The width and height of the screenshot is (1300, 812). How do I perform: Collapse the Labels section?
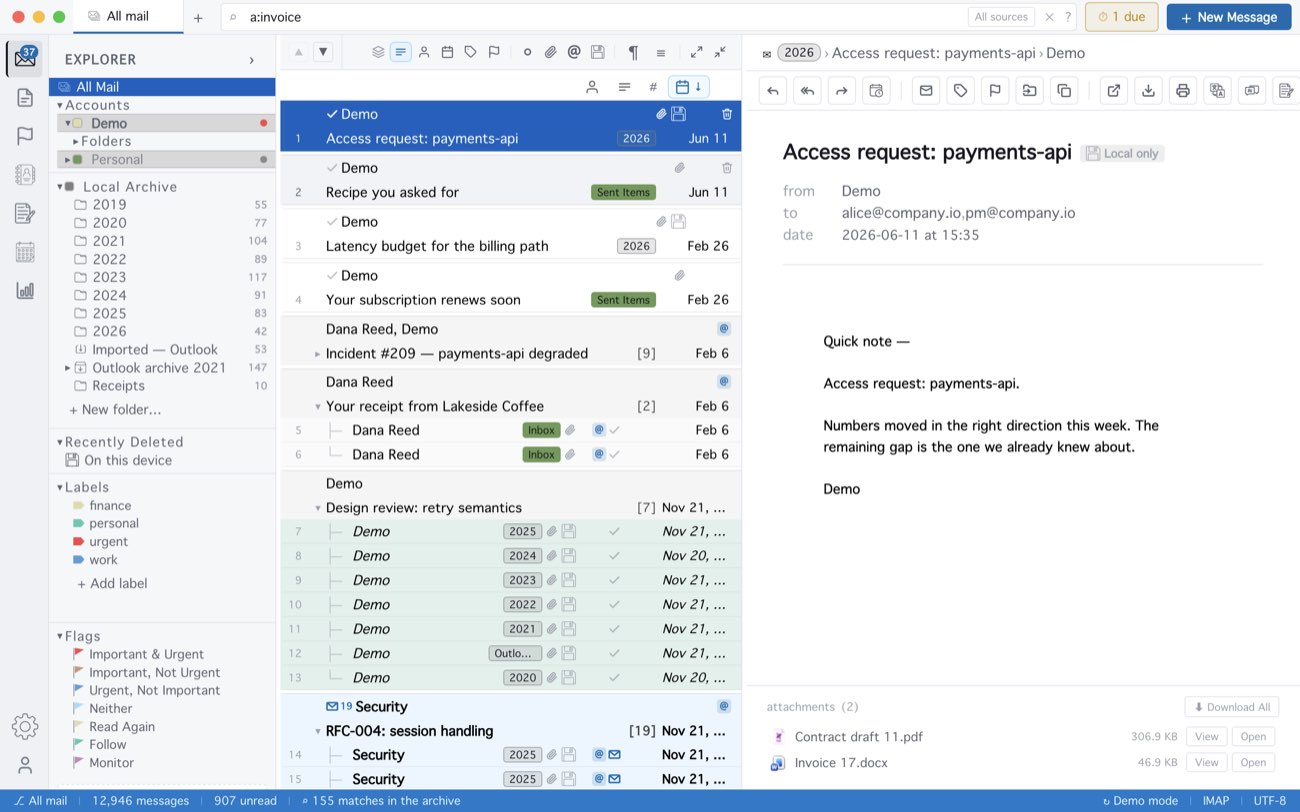pos(60,488)
